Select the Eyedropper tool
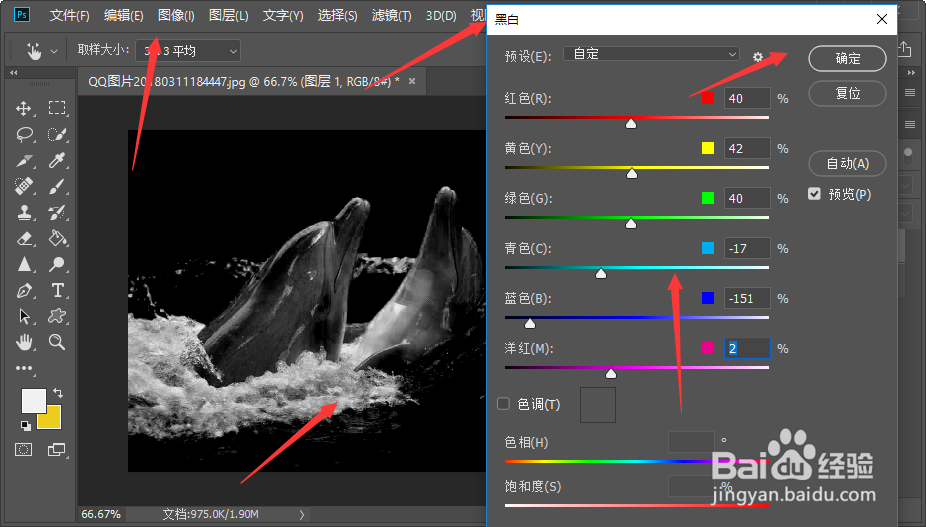 (57, 160)
